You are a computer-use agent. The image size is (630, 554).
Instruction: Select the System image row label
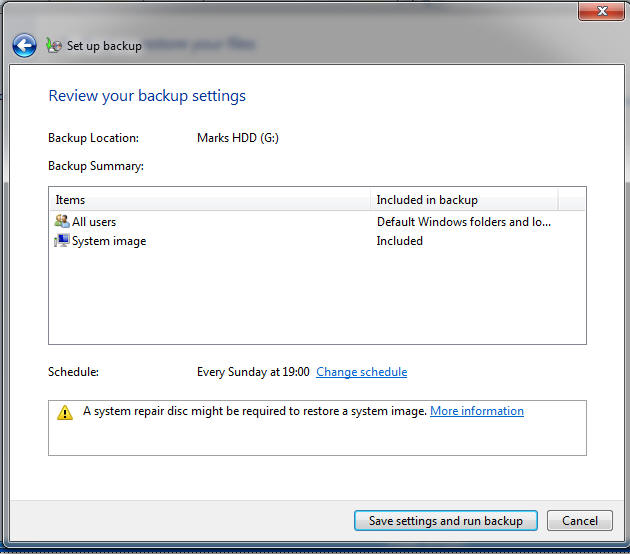[109, 241]
